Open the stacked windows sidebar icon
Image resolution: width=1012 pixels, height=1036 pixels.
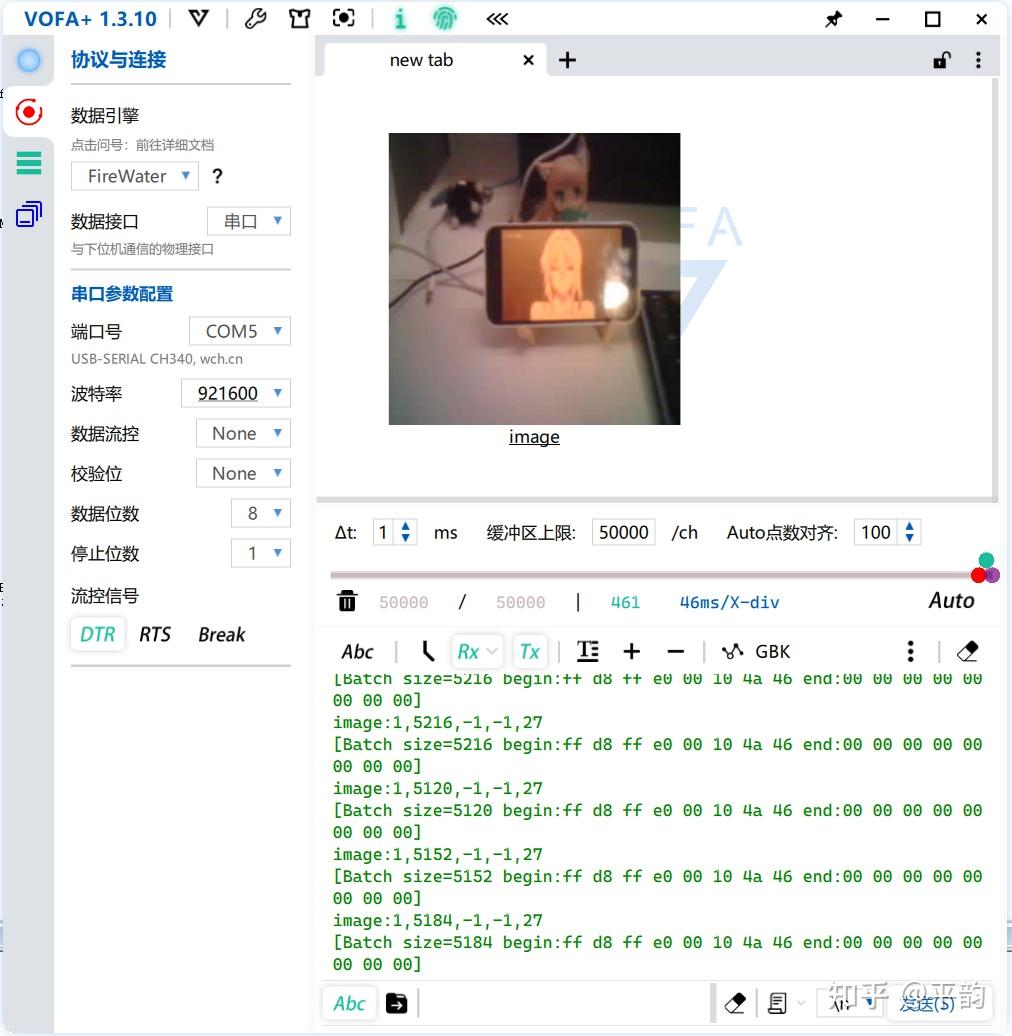[x=28, y=213]
